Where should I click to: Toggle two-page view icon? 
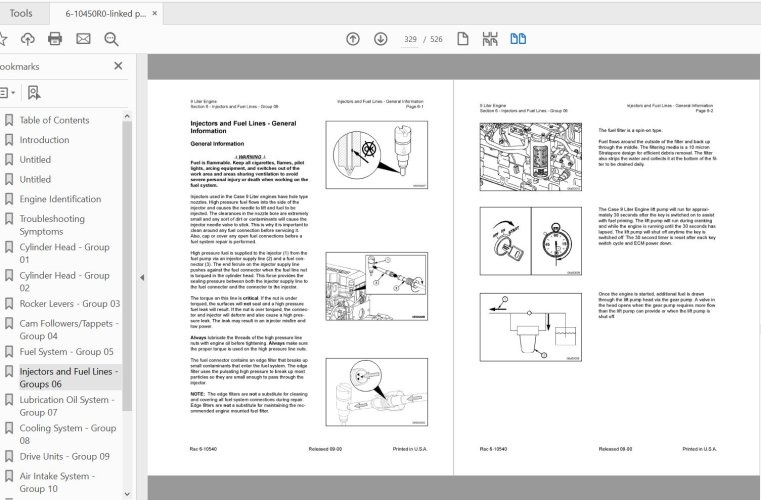click(x=518, y=39)
